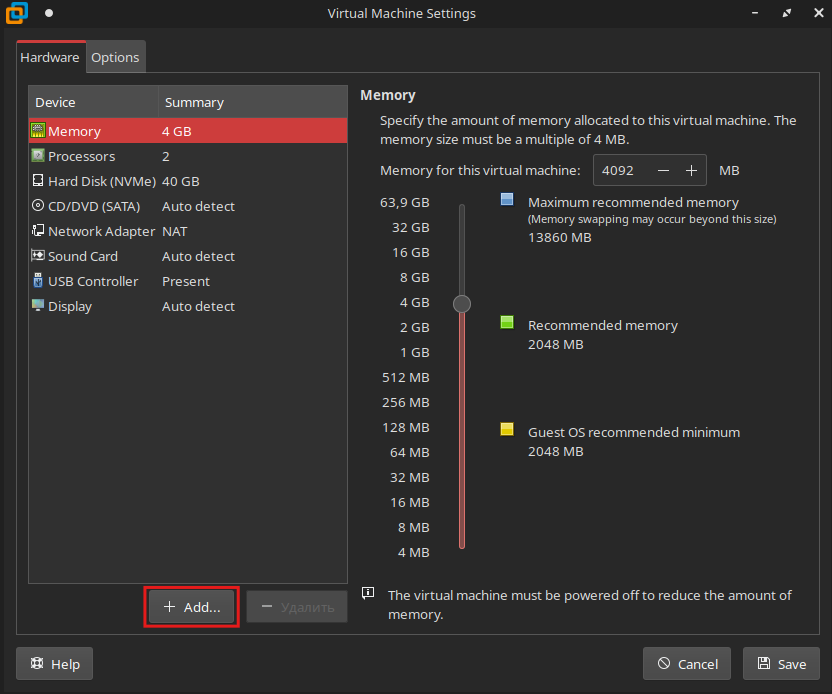832x694 pixels.
Task: Click the CD/DVD (SATA) disc icon
Action: point(38,206)
